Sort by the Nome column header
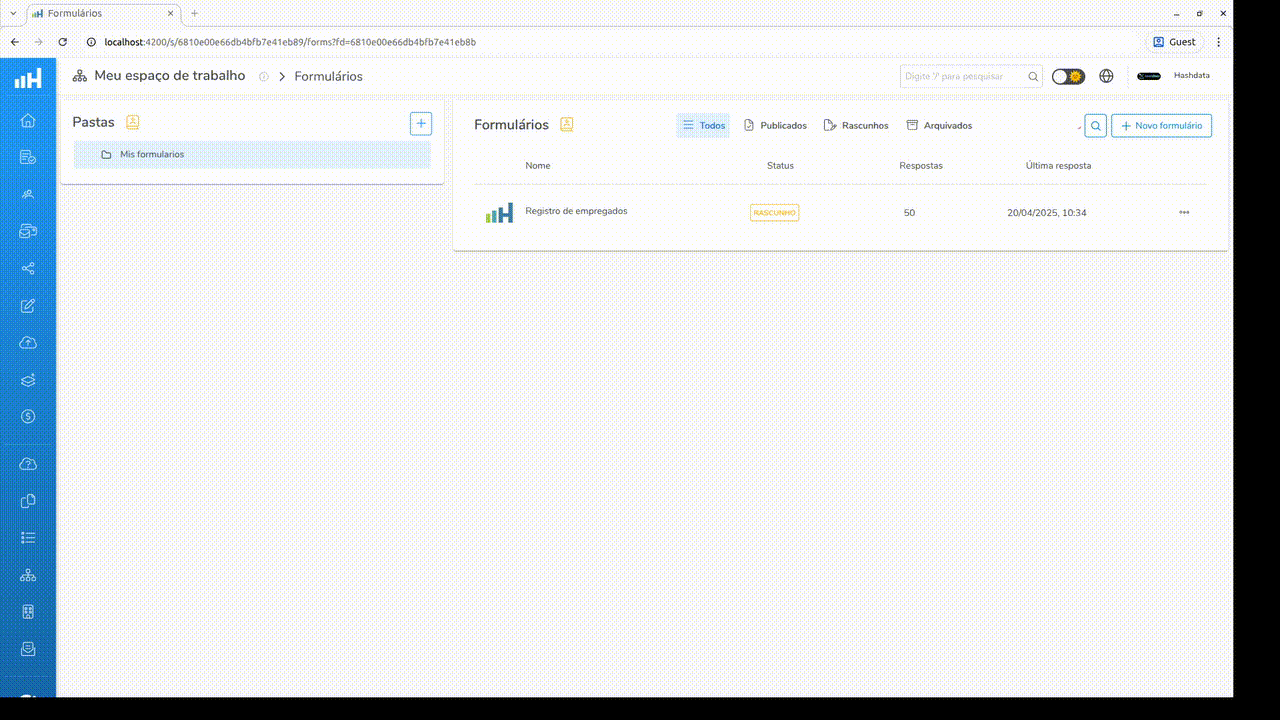 coord(538,165)
